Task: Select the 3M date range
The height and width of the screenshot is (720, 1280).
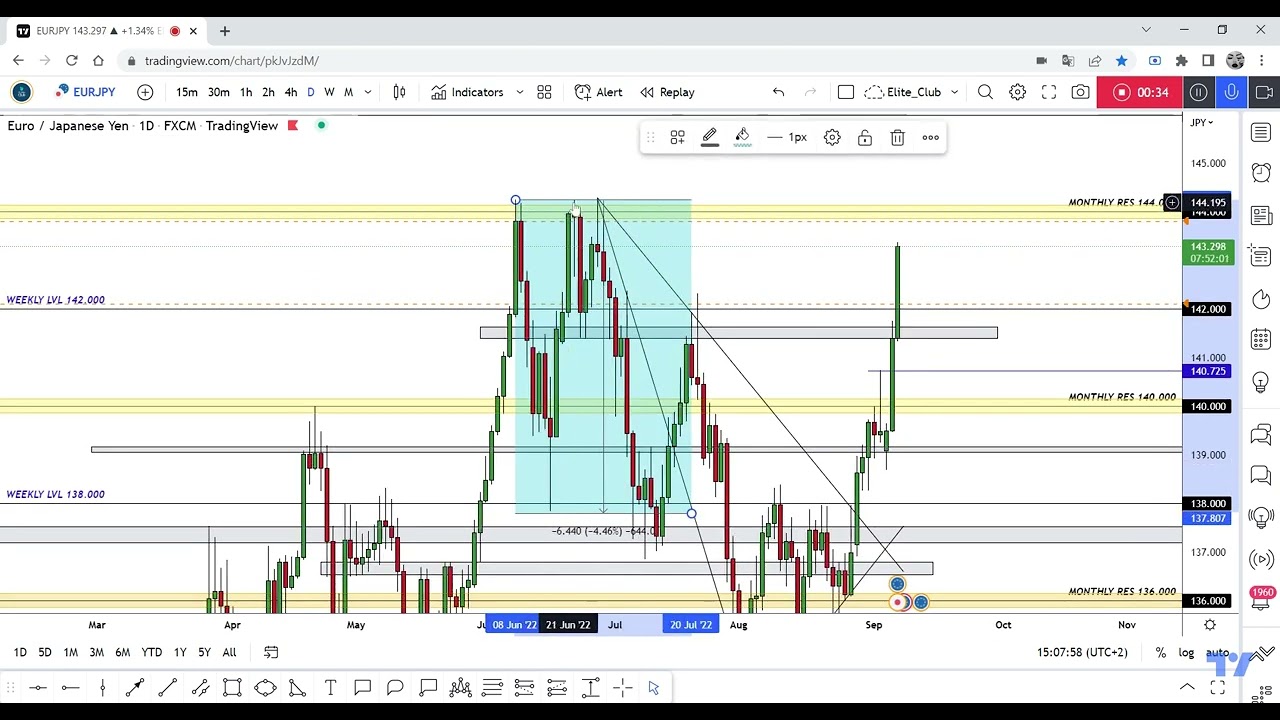Action: click(96, 652)
